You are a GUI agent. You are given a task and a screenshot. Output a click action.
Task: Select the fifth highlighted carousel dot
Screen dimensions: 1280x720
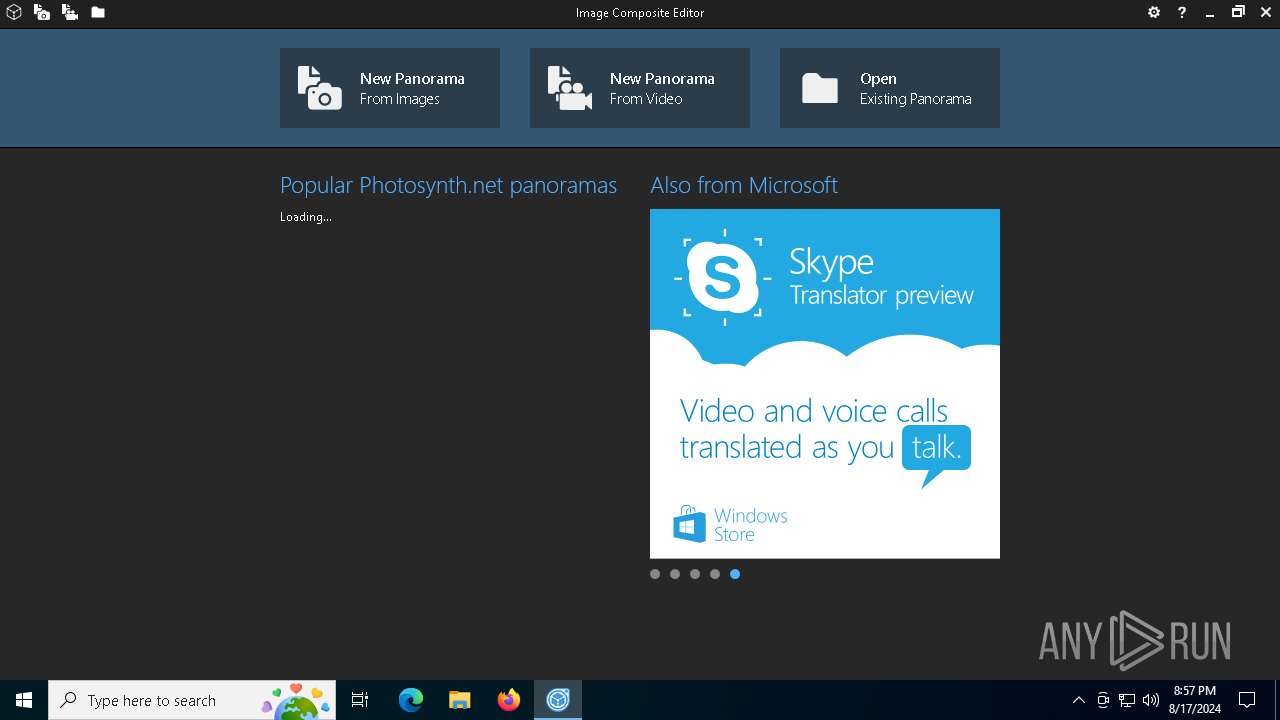coord(735,574)
